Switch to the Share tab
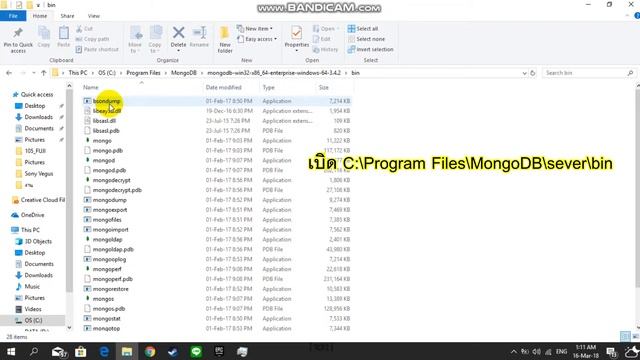640x360 pixels. click(67, 16)
